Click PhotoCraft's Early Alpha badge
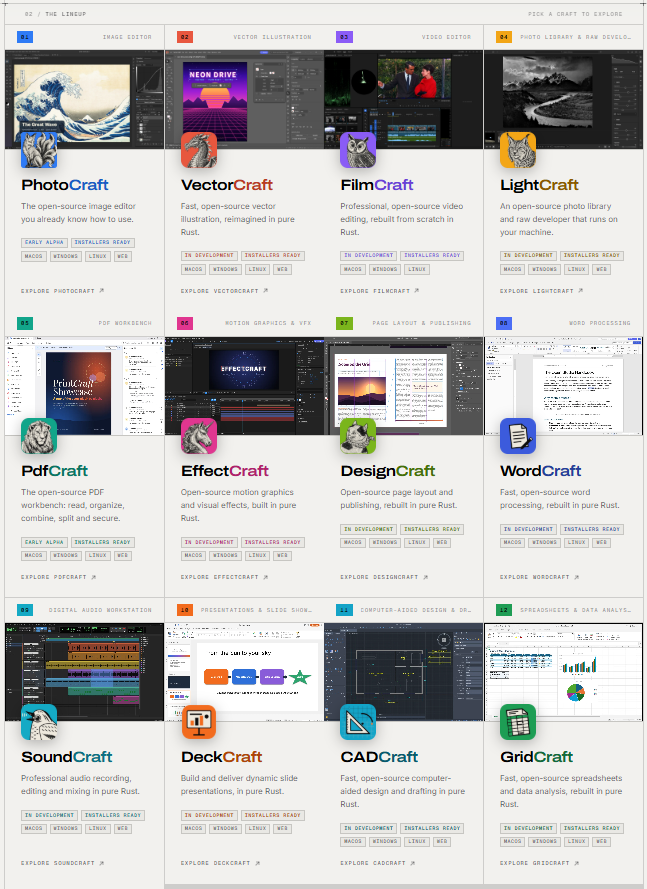The height and width of the screenshot is (889, 647). click(44, 243)
